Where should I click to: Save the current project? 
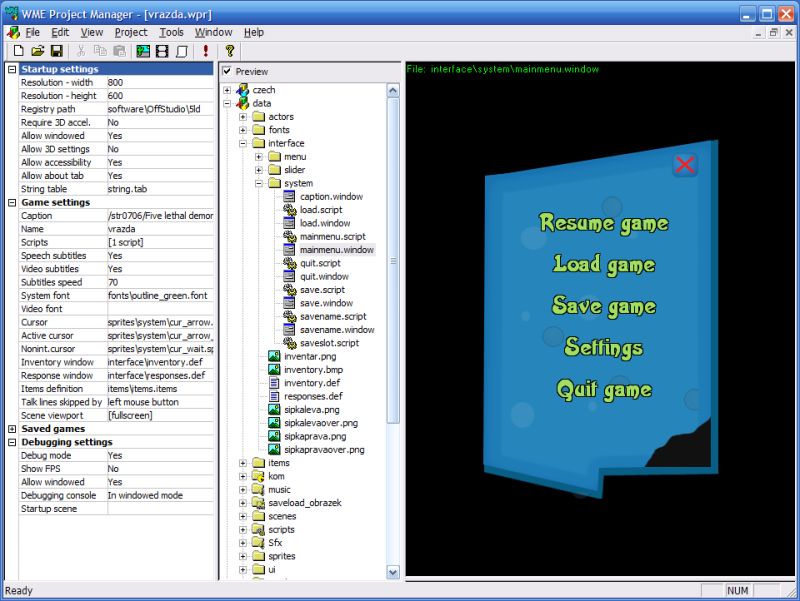59,49
